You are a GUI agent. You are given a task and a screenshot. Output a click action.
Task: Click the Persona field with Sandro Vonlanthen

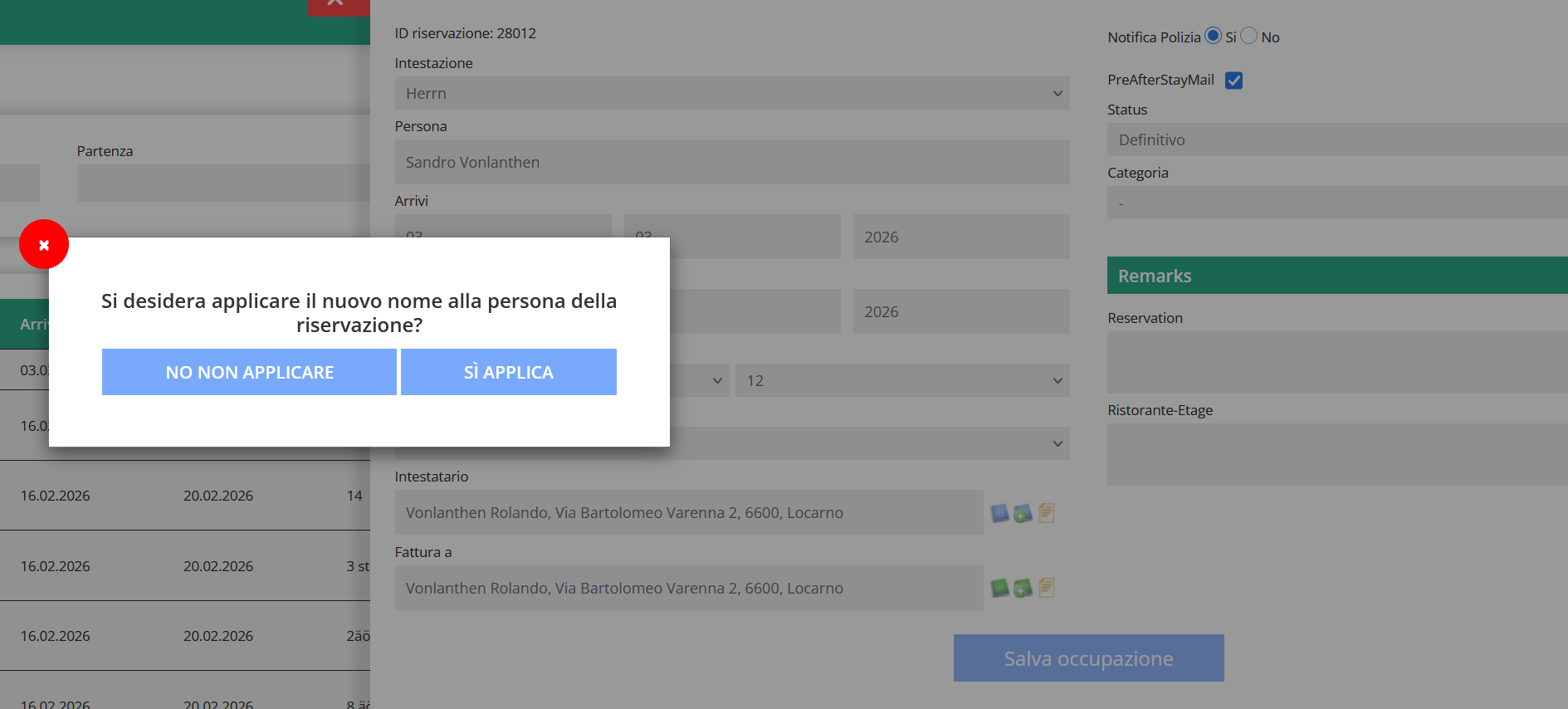pos(731,162)
